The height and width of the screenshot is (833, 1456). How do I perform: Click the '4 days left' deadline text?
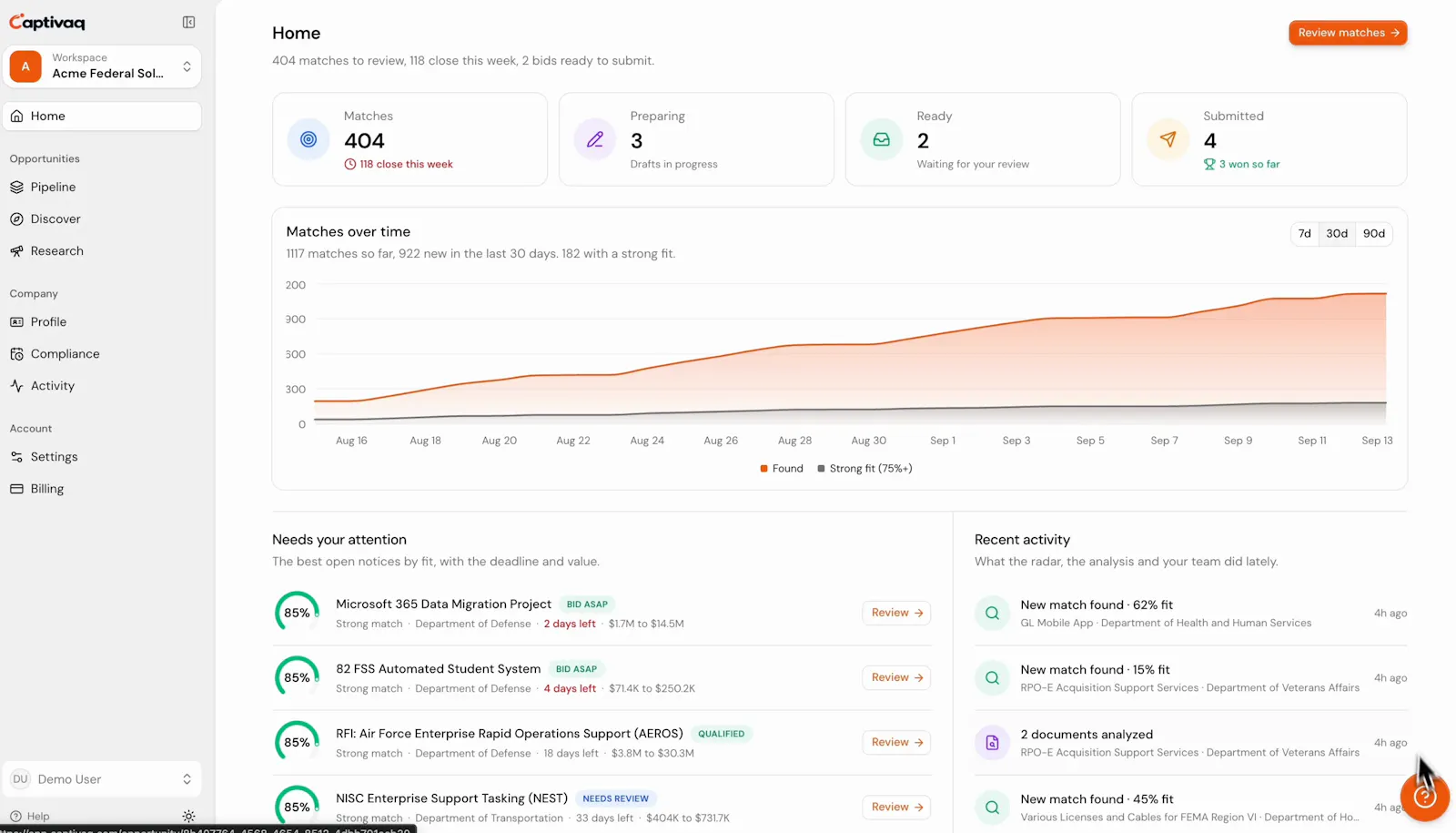point(570,688)
